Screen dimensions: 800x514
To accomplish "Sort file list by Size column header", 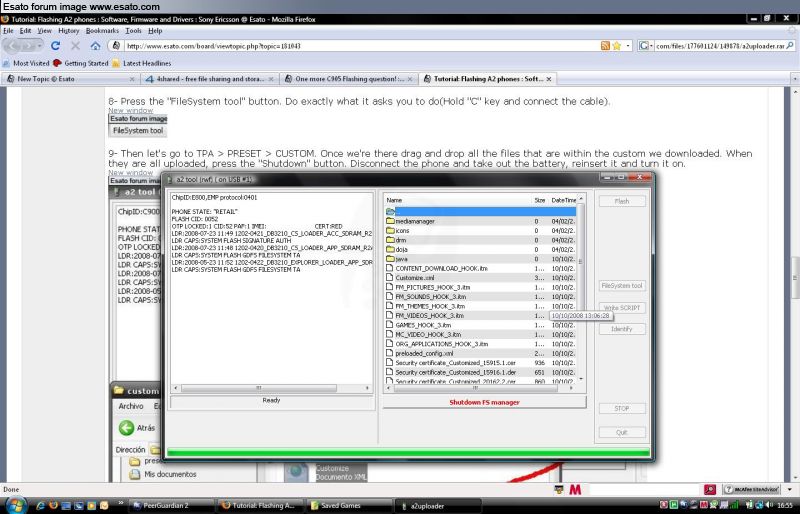I will point(540,200).
